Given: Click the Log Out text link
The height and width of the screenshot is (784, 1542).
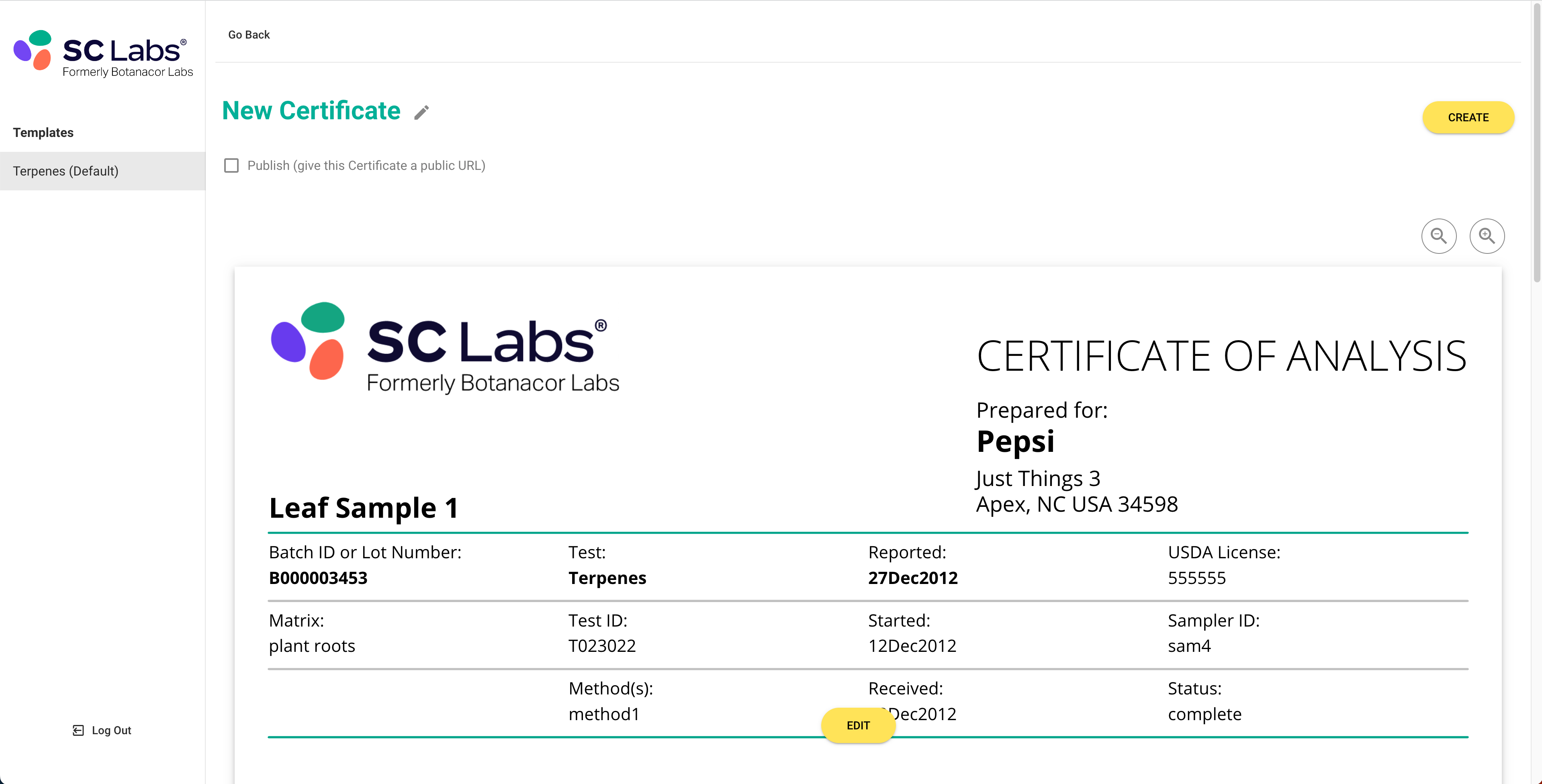Looking at the screenshot, I should pos(111,730).
